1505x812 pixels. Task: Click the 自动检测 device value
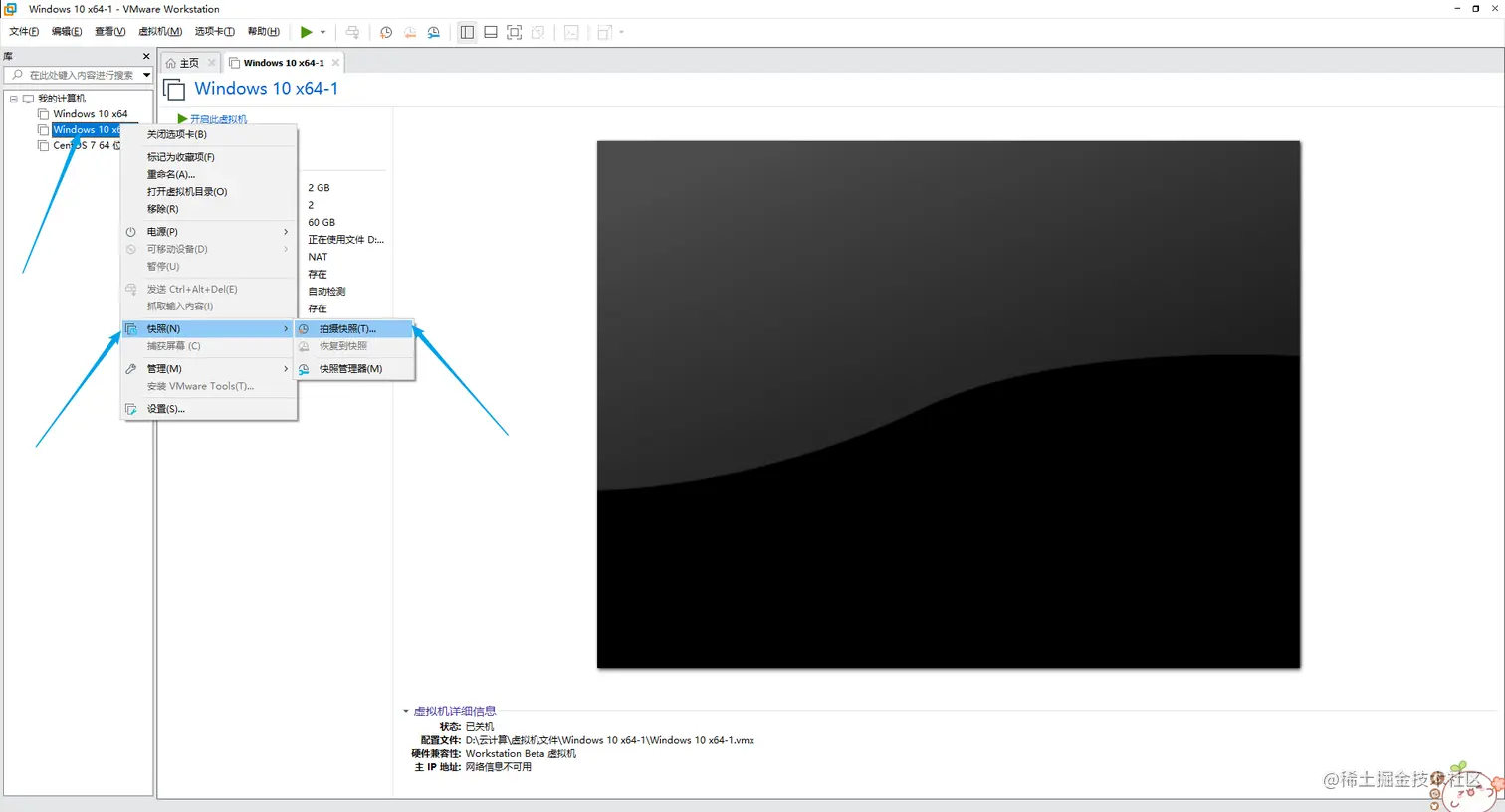tap(326, 292)
